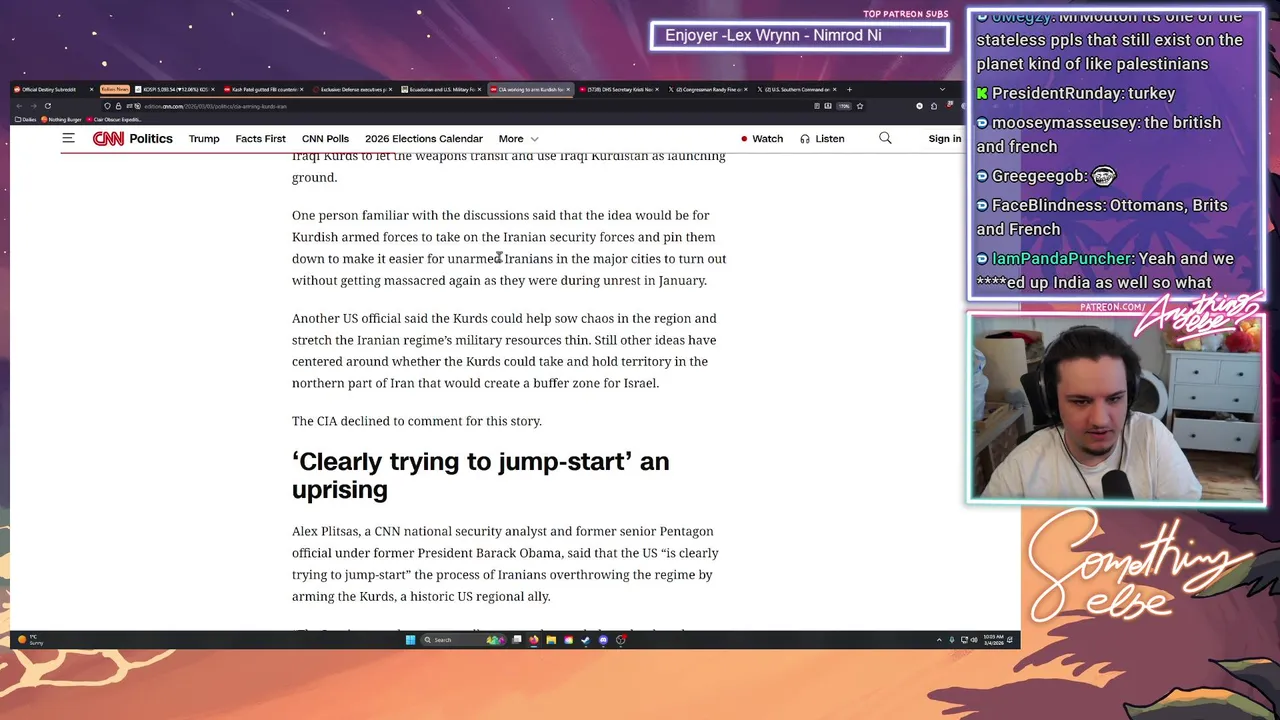Click the Top Patreon Subs ticker box
The image size is (1280, 720).
point(799,36)
